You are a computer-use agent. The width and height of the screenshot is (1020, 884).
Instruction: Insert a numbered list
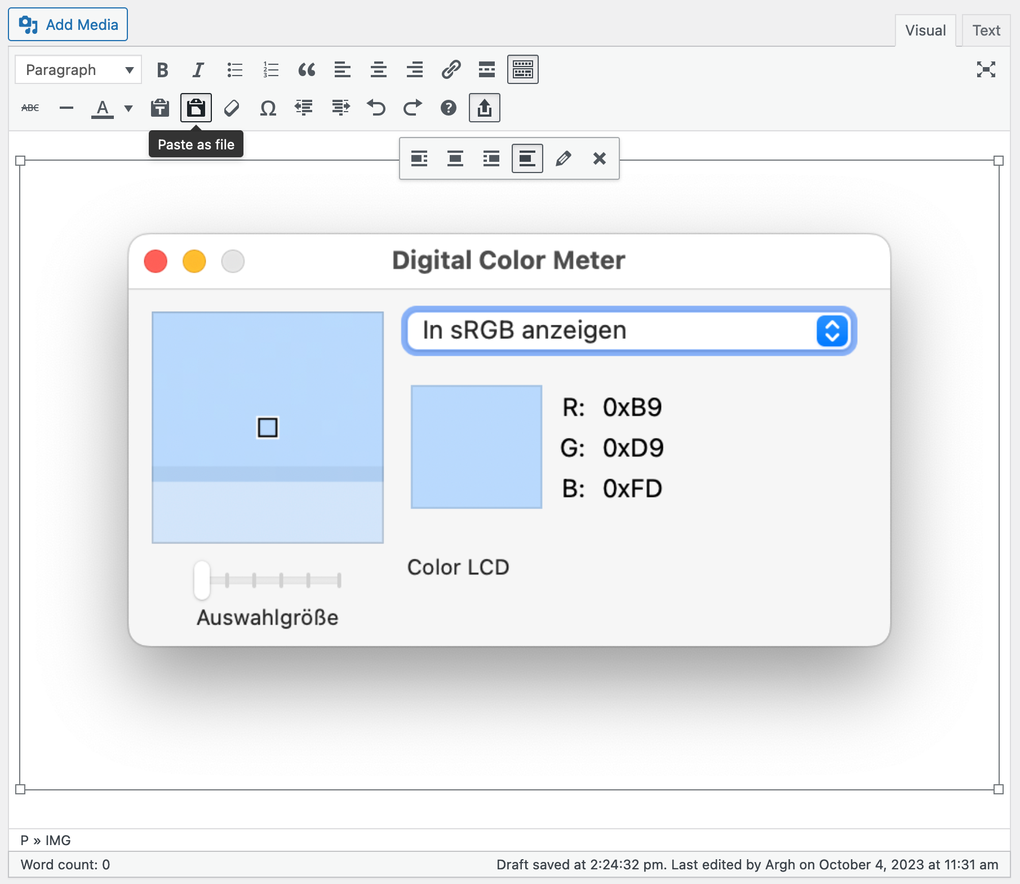click(x=271, y=70)
